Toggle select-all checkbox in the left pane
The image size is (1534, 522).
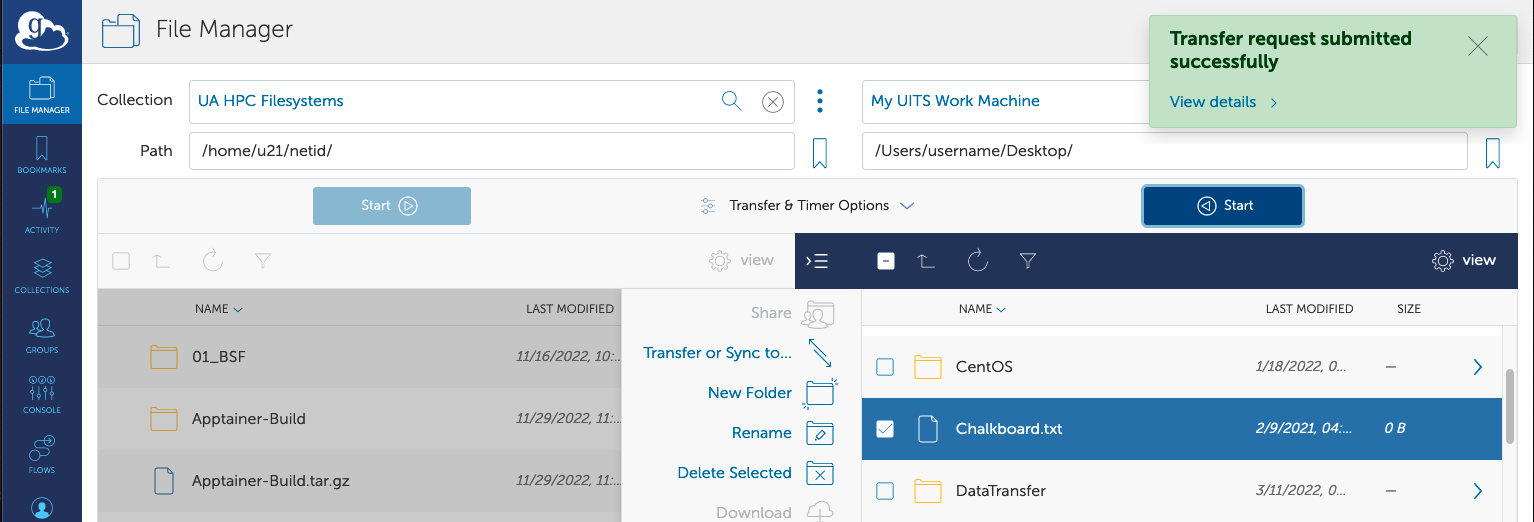(x=121, y=261)
